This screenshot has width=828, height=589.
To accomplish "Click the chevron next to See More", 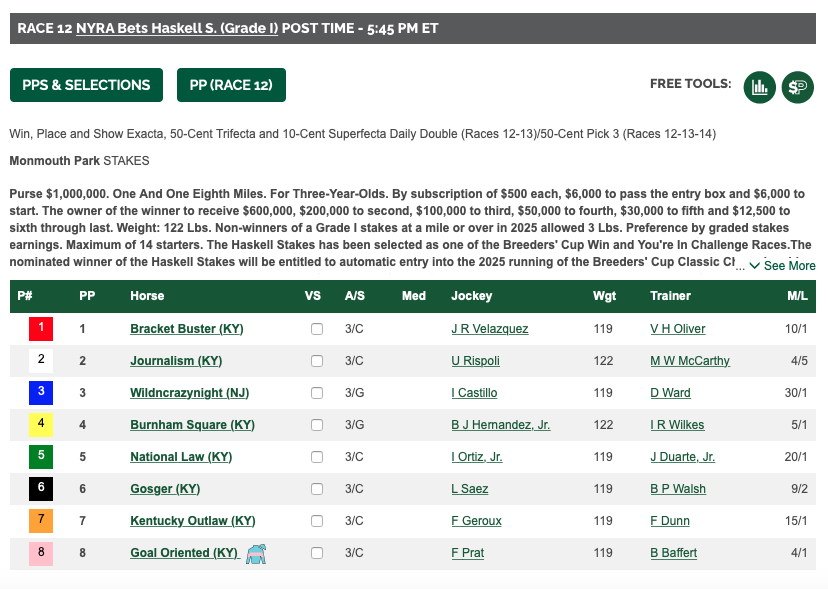I will (755, 265).
